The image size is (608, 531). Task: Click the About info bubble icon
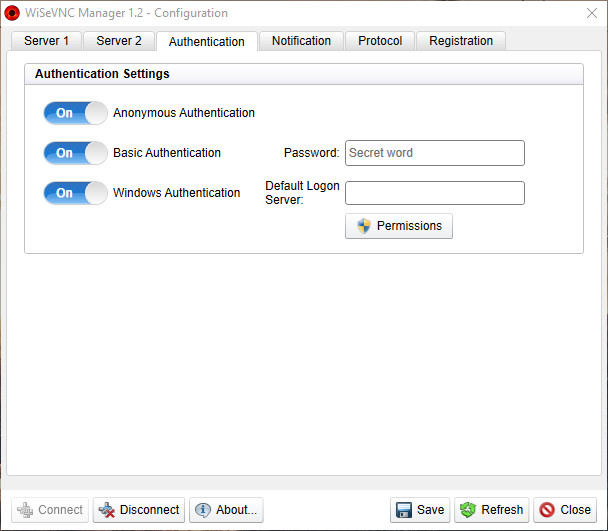pyautogui.click(x=203, y=510)
